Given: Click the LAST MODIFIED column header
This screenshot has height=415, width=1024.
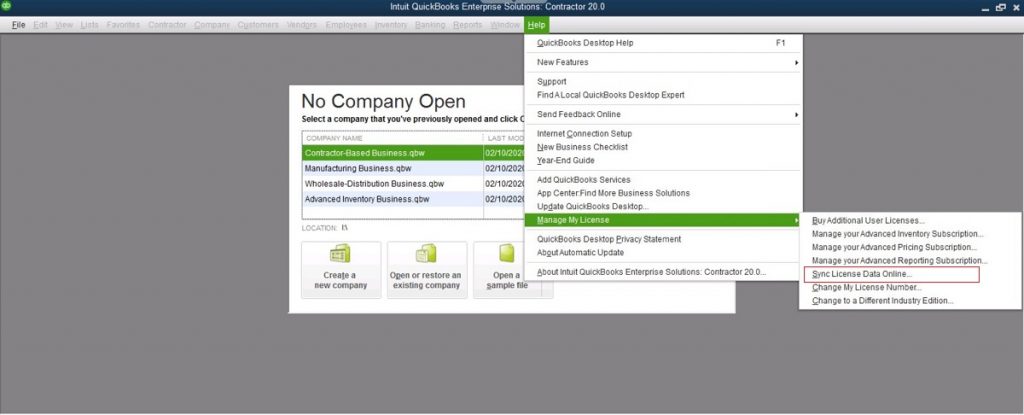Looking at the screenshot, I should (504, 139).
